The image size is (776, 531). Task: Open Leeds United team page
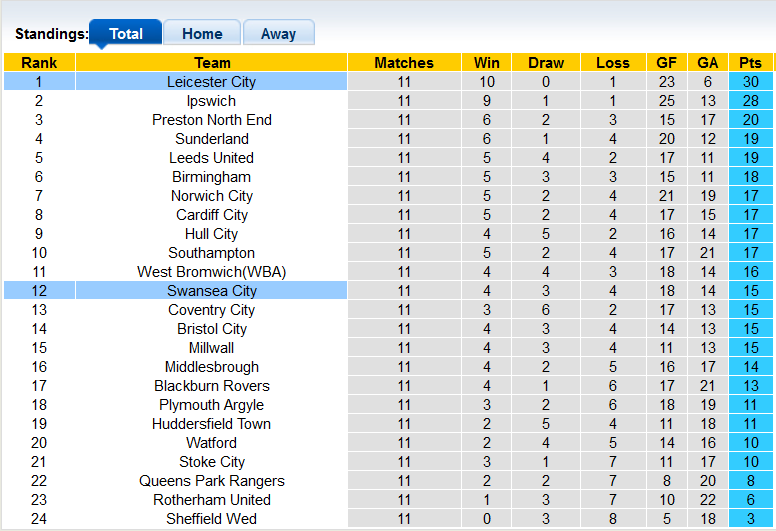click(211, 158)
